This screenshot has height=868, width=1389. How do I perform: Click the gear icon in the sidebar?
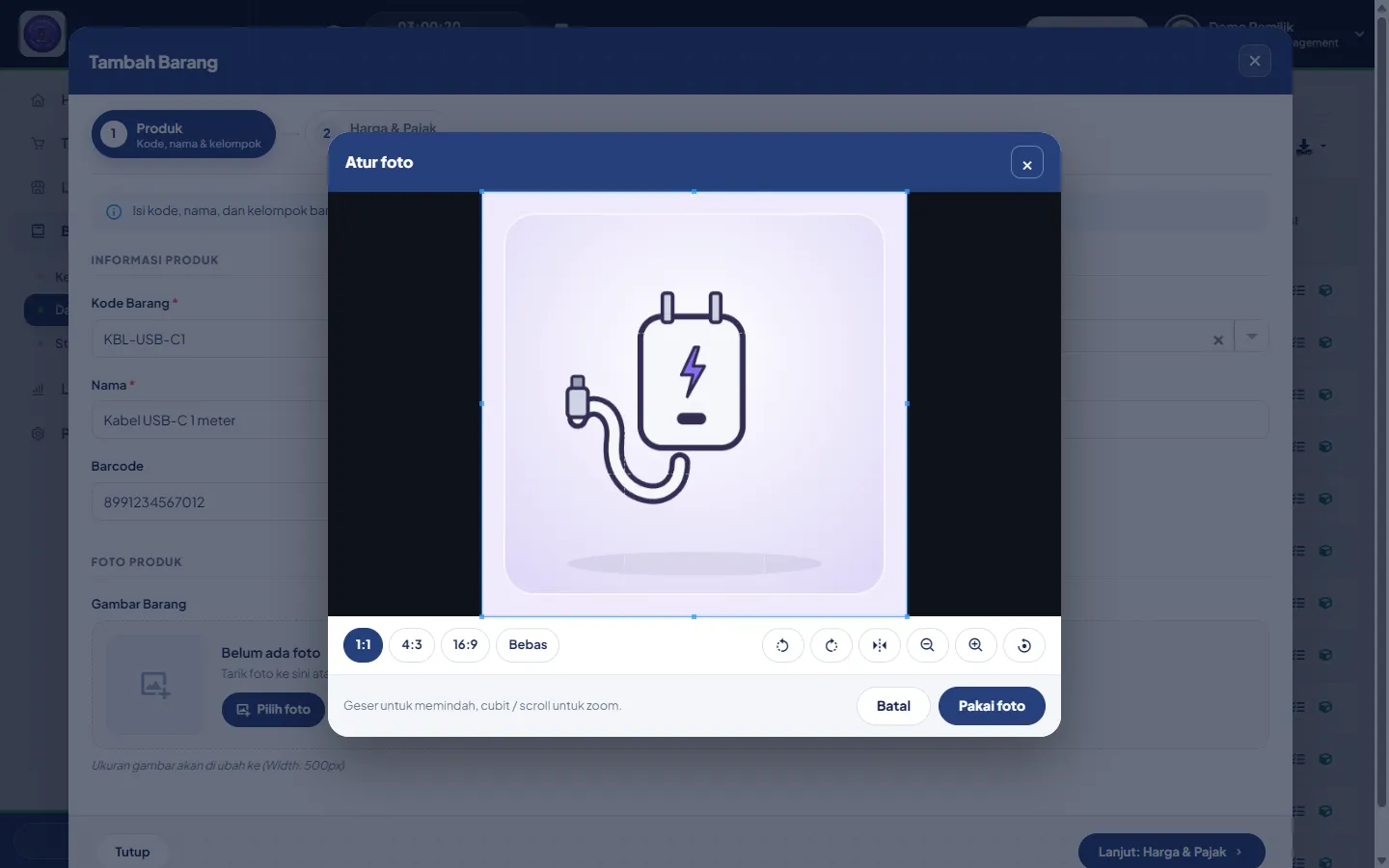click(x=39, y=433)
